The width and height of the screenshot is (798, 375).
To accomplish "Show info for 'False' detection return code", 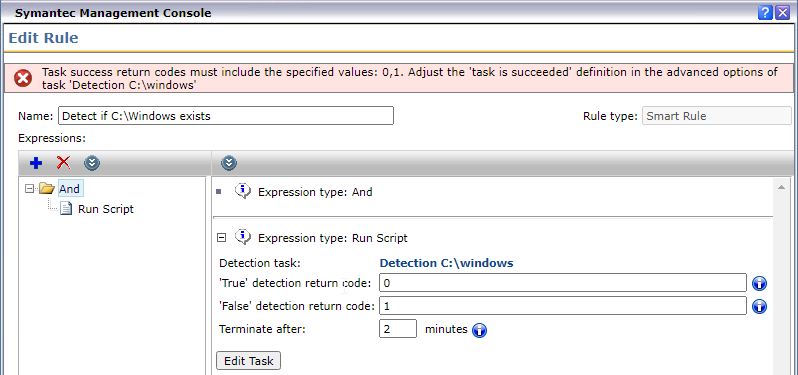I will pos(759,306).
